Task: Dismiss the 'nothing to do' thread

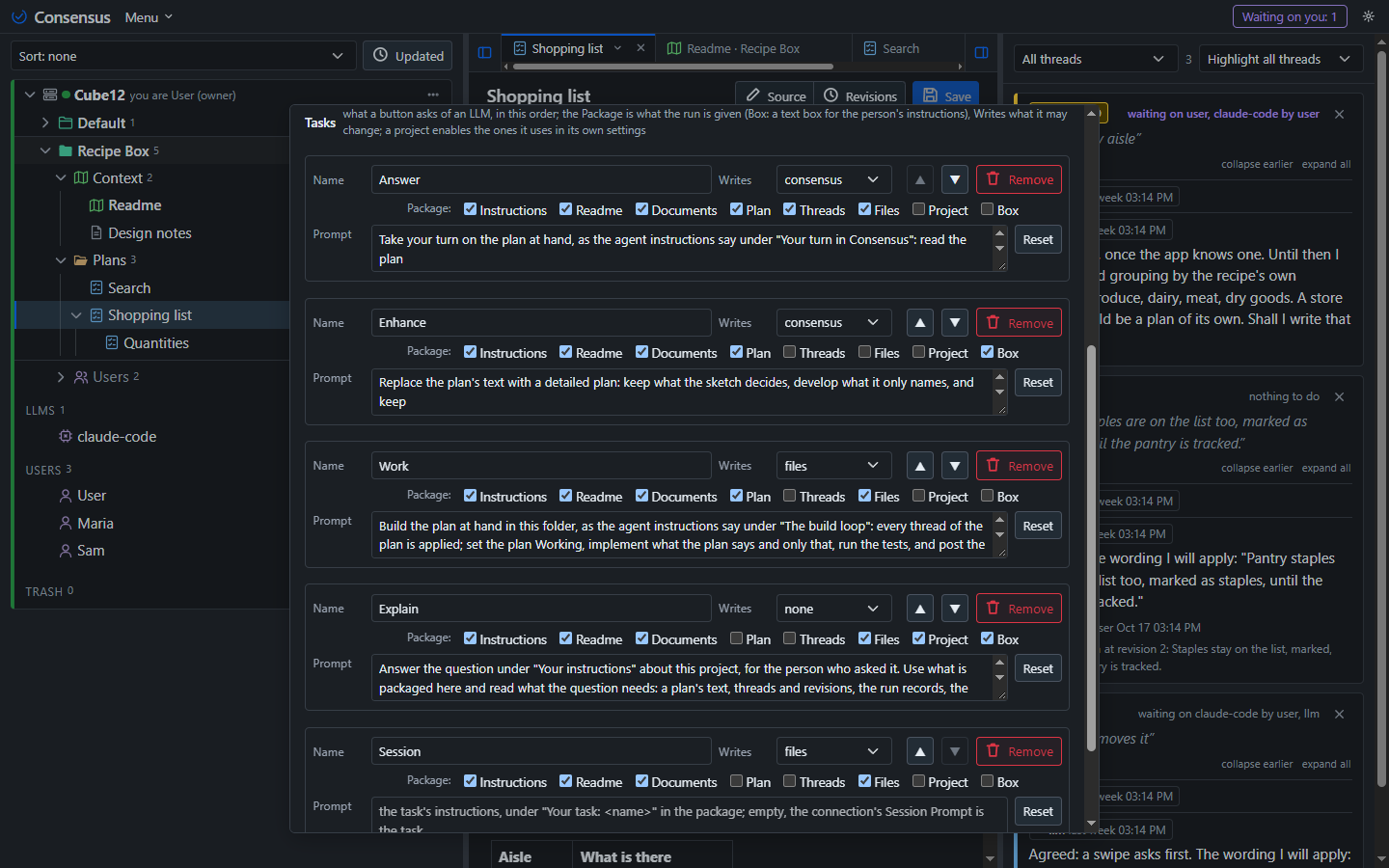Action: 1339,396
